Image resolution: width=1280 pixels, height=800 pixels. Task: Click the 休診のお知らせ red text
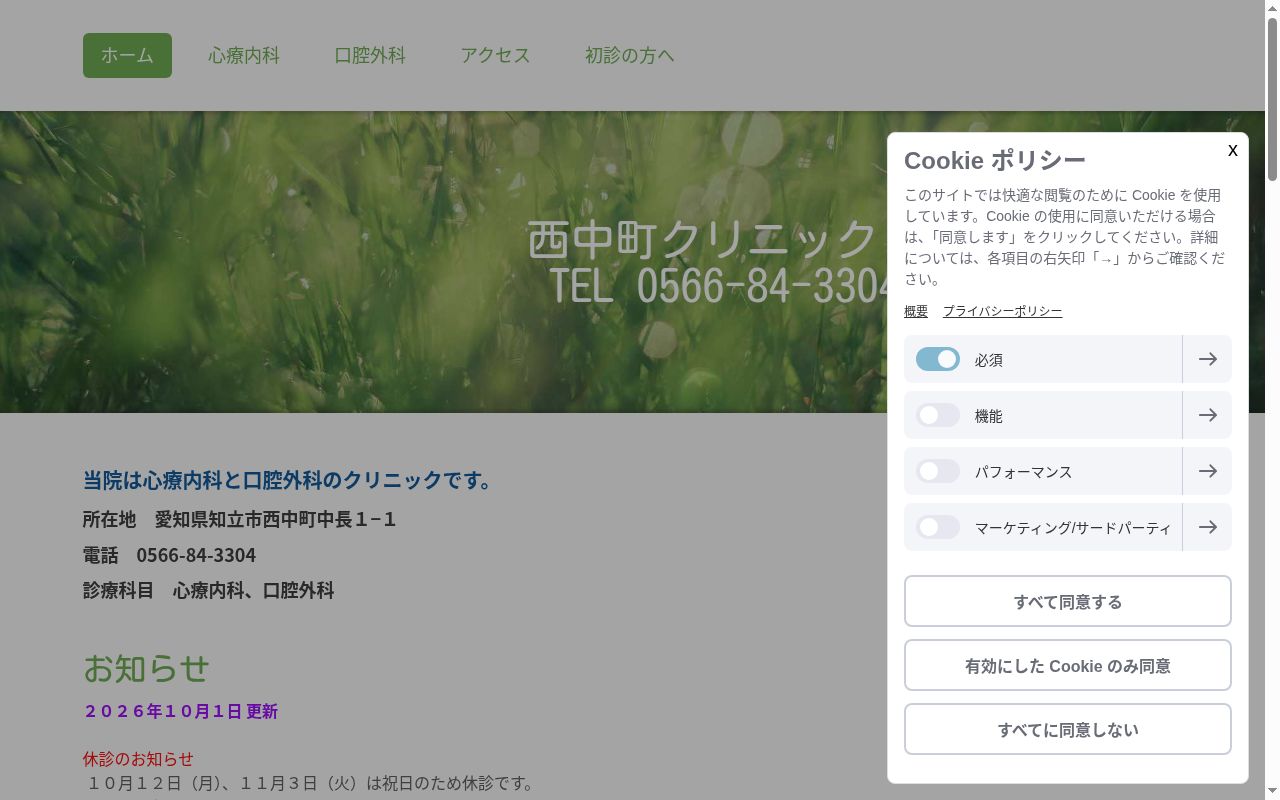(138, 758)
